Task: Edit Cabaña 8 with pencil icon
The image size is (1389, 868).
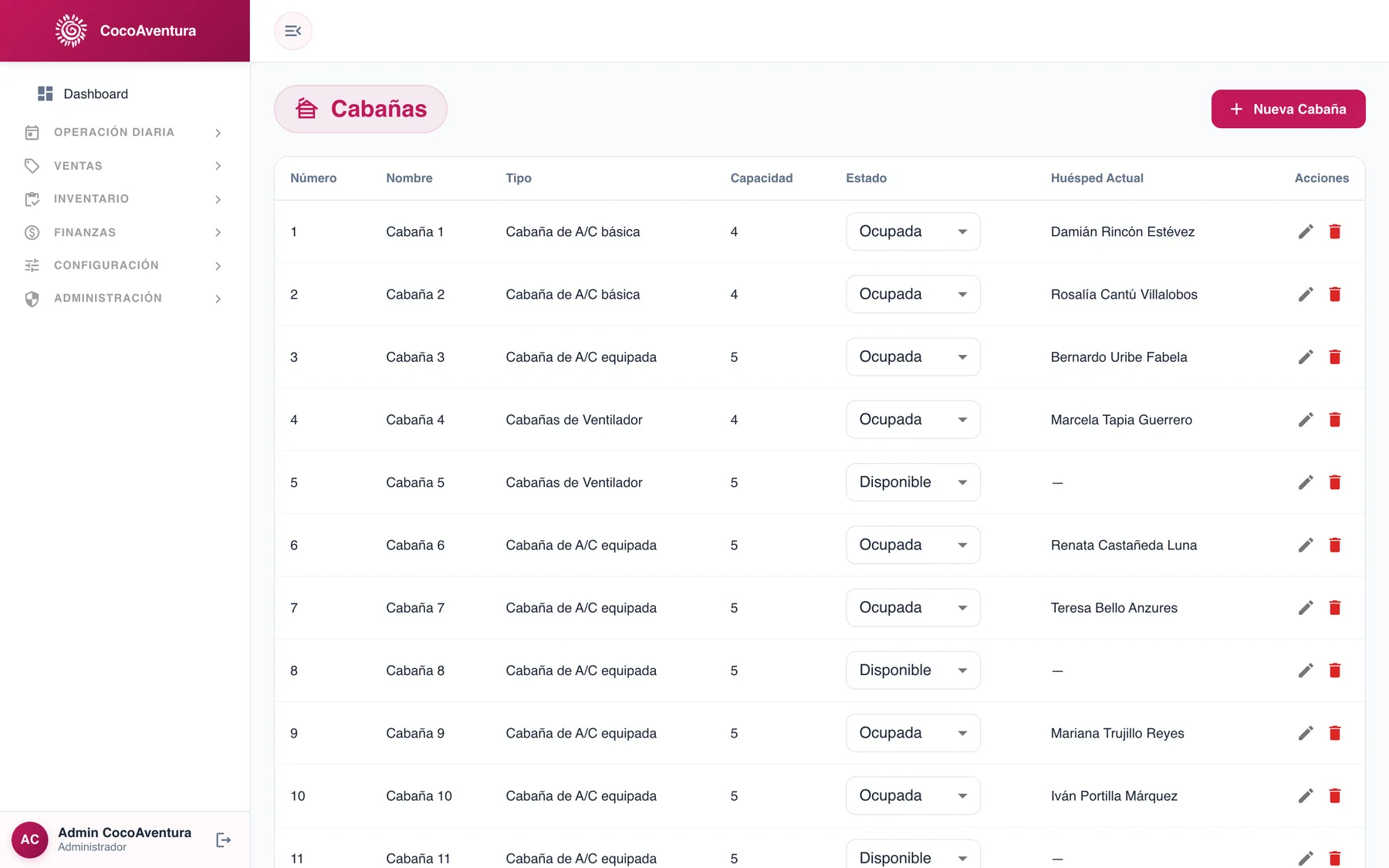Action: (x=1306, y=670)
